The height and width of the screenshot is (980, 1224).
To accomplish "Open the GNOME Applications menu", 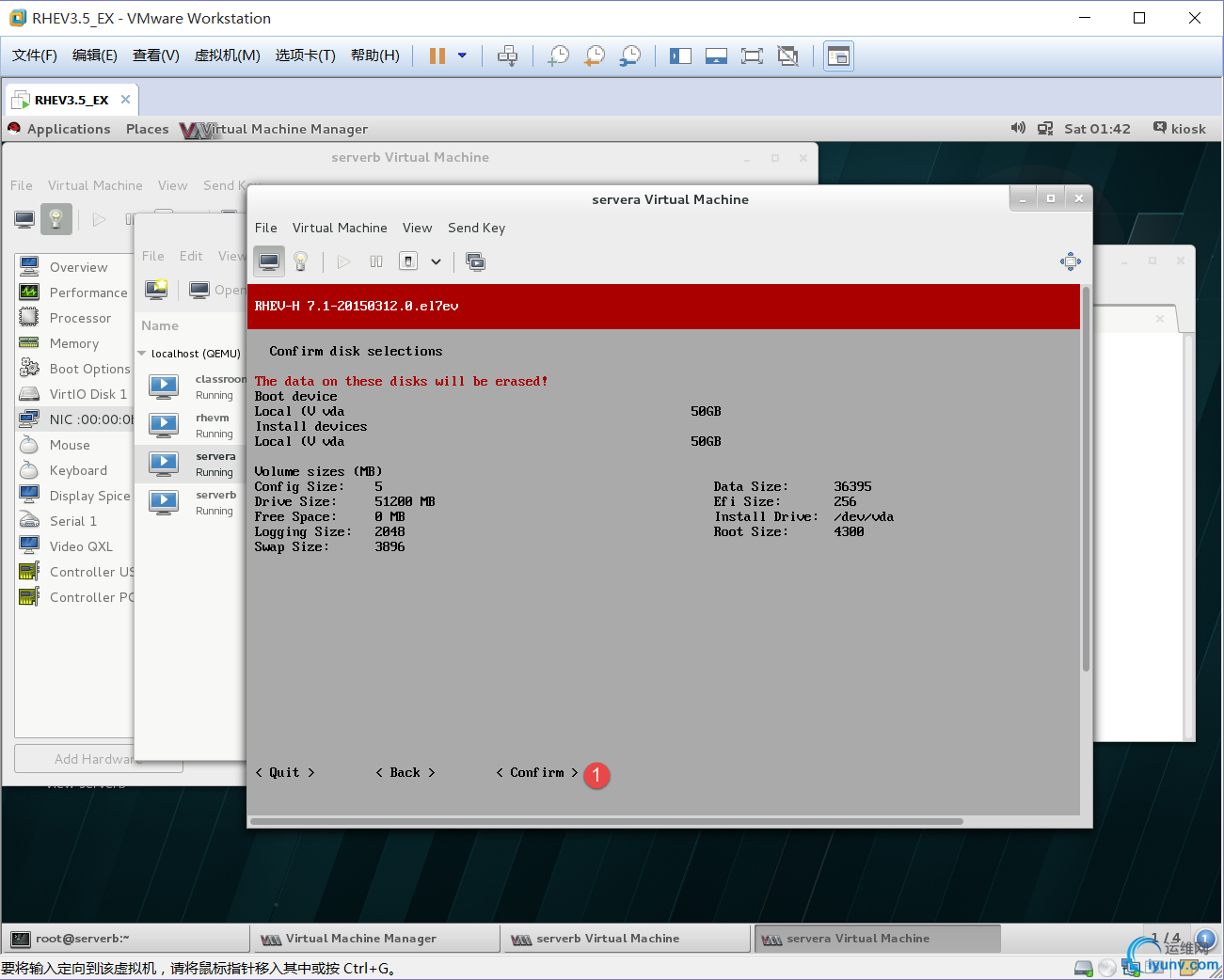I will (69, 129).
